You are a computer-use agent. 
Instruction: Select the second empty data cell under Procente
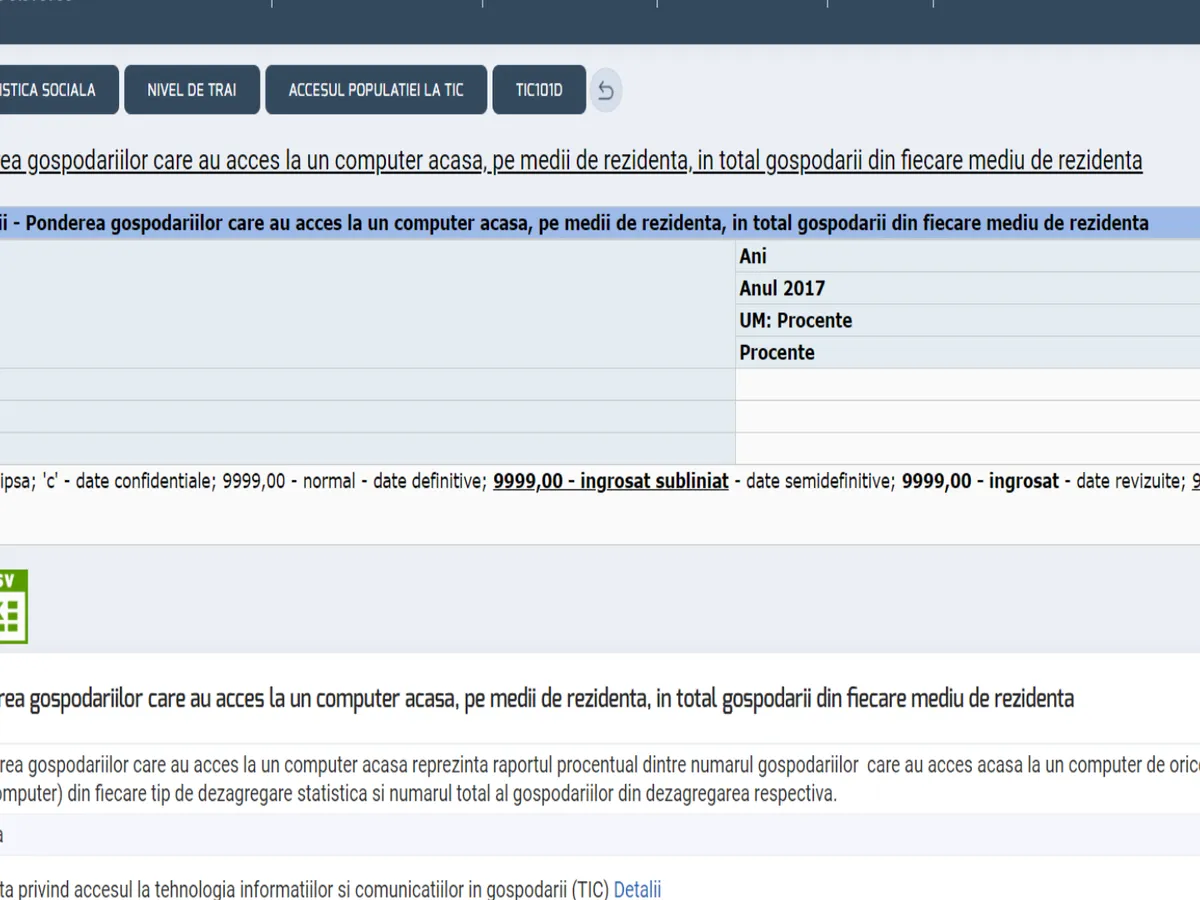tap(966, 417)
